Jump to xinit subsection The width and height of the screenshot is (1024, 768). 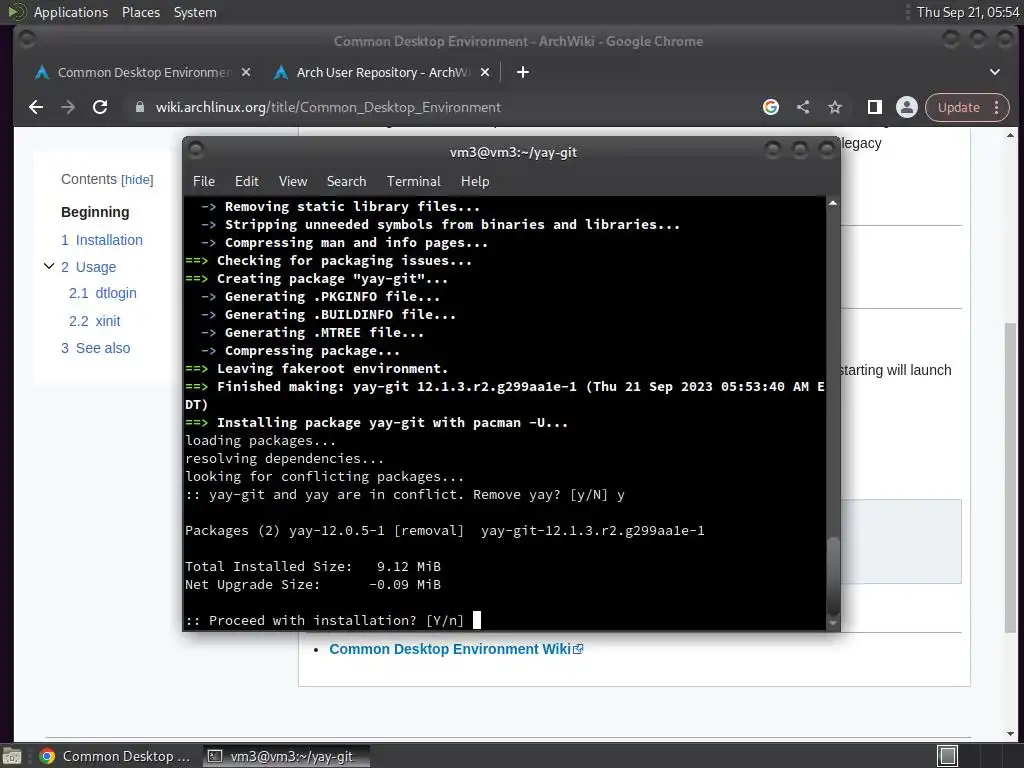pos(95,321)
